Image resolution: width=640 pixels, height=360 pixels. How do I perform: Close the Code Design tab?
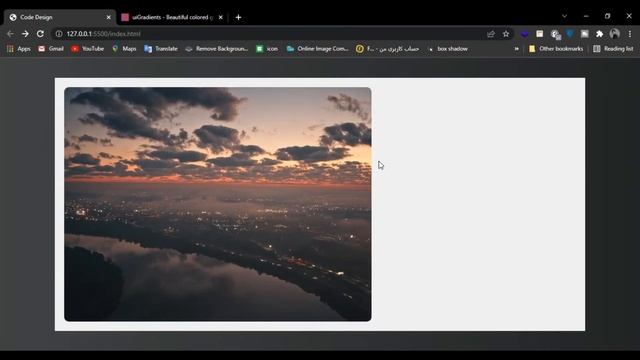(108, 17)
